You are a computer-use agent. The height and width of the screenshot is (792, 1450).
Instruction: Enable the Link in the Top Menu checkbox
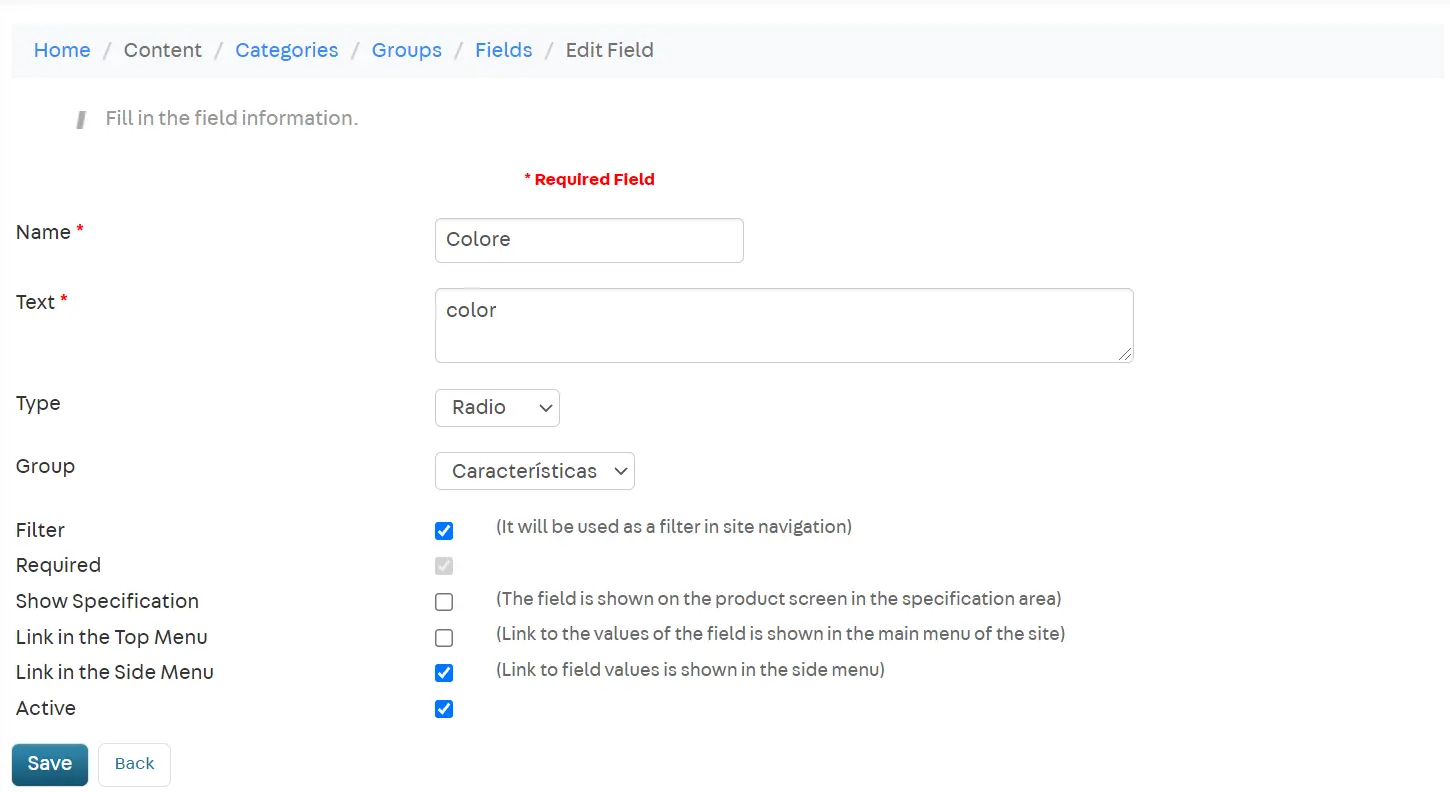tap(444, 638)
